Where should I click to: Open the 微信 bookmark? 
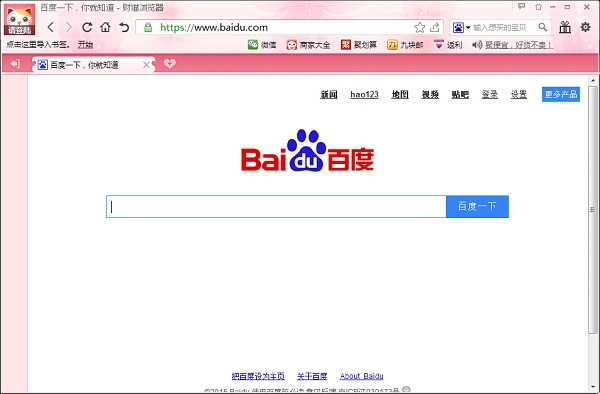tap(262, 45)
